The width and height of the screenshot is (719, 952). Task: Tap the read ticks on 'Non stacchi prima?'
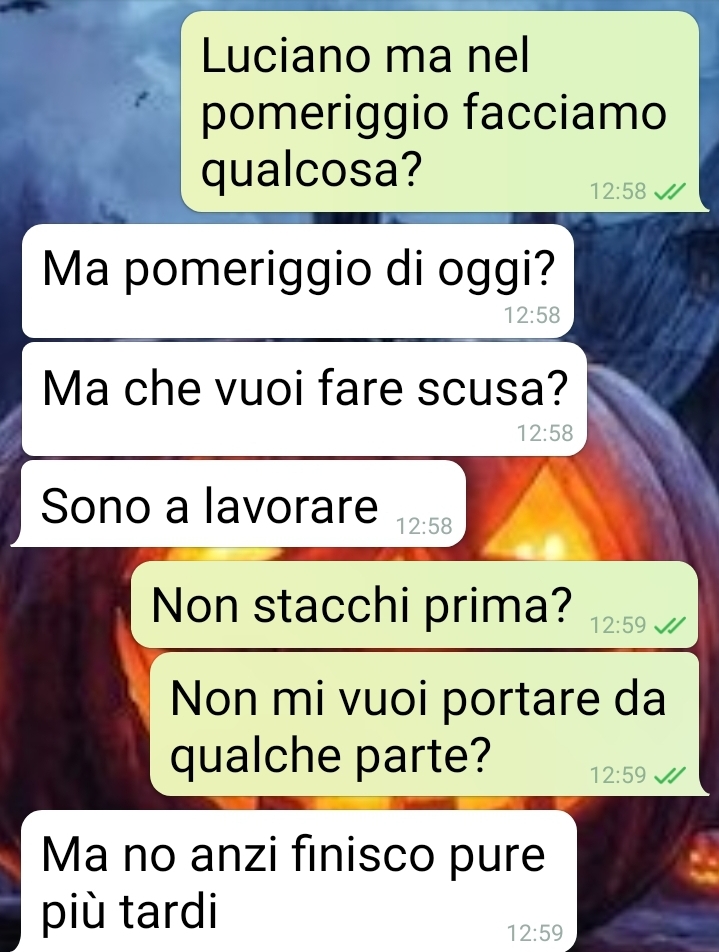pos(670,625)
